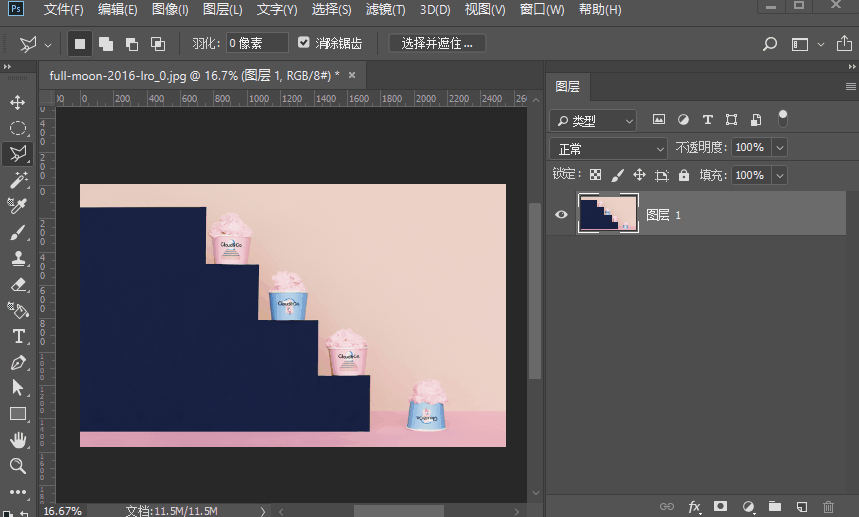The height and width of the screenshot is (517, 859).
Task: Select the Magic Wand tool
Action: click(18, 180)
